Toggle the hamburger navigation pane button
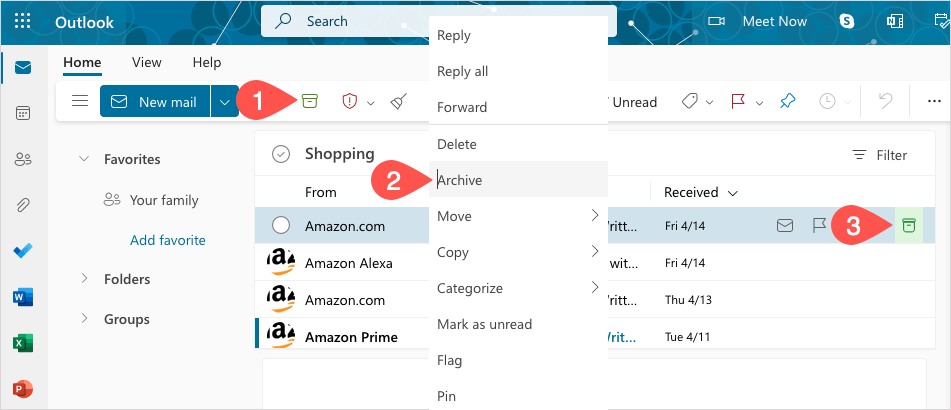Viewport: 951px width, 410px height. pos(80,101)
